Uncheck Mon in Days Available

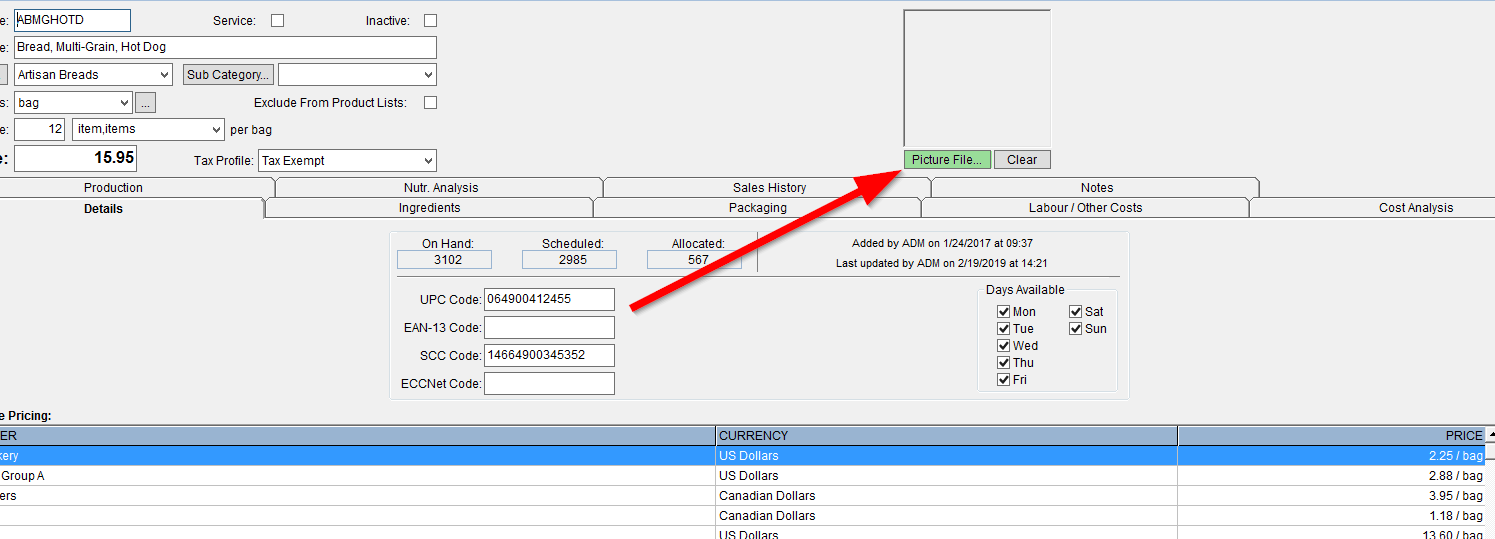tap(1003, 312)
